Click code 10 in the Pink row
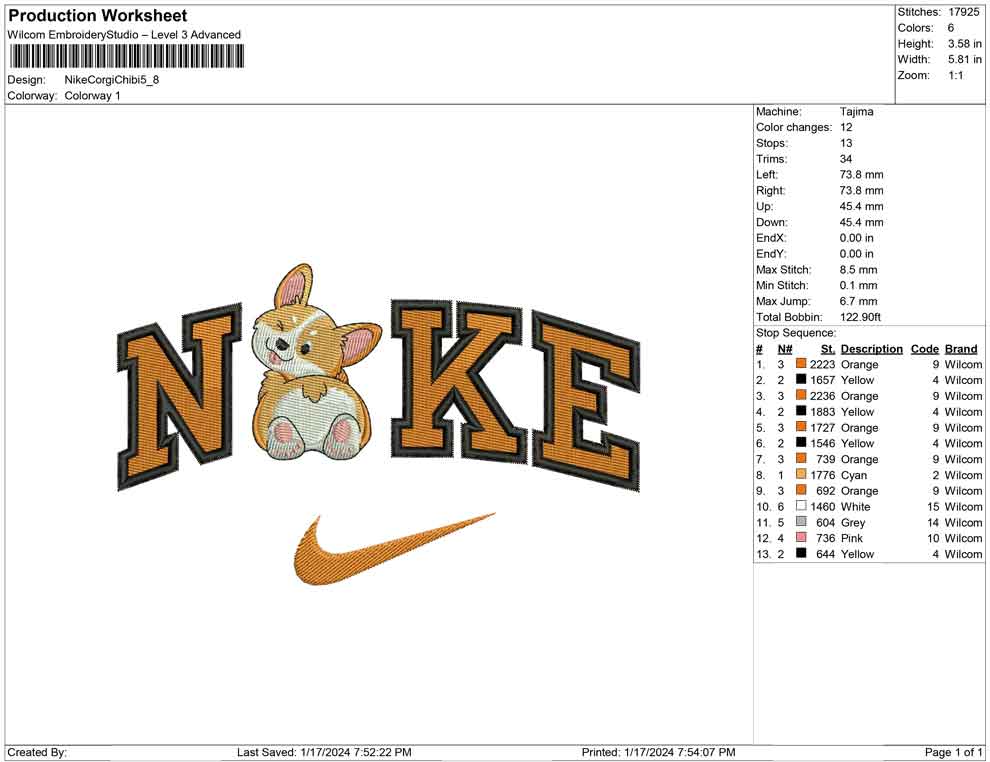 [x=933, y=538]
